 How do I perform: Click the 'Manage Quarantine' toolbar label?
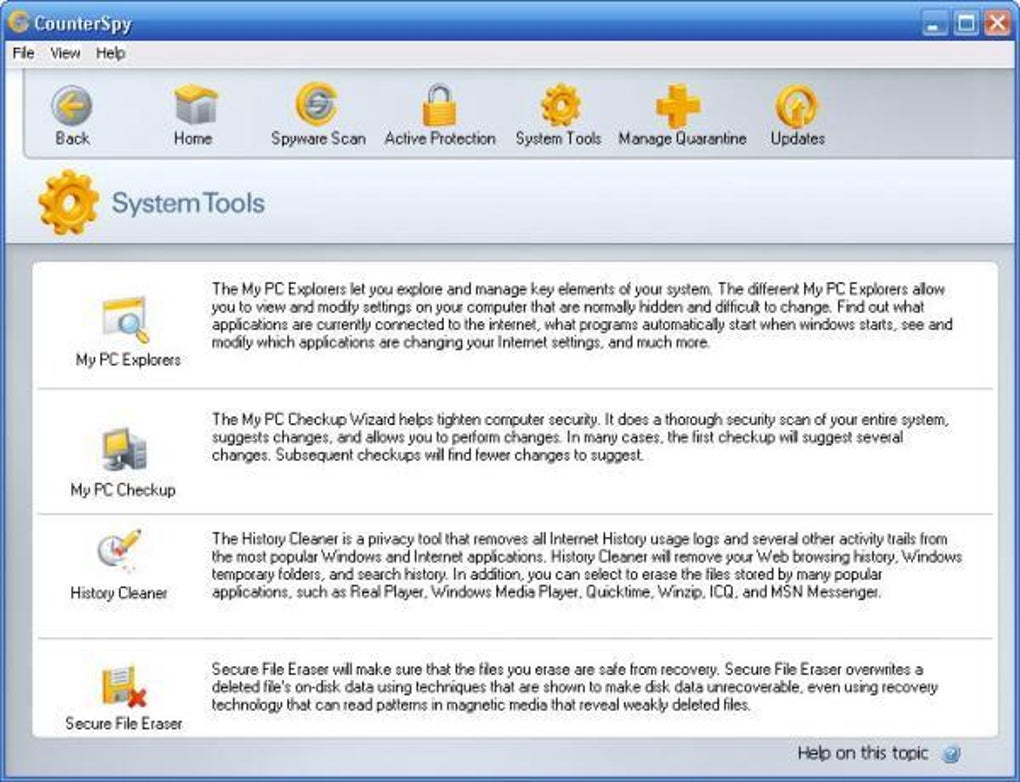[x=682, y=139]
